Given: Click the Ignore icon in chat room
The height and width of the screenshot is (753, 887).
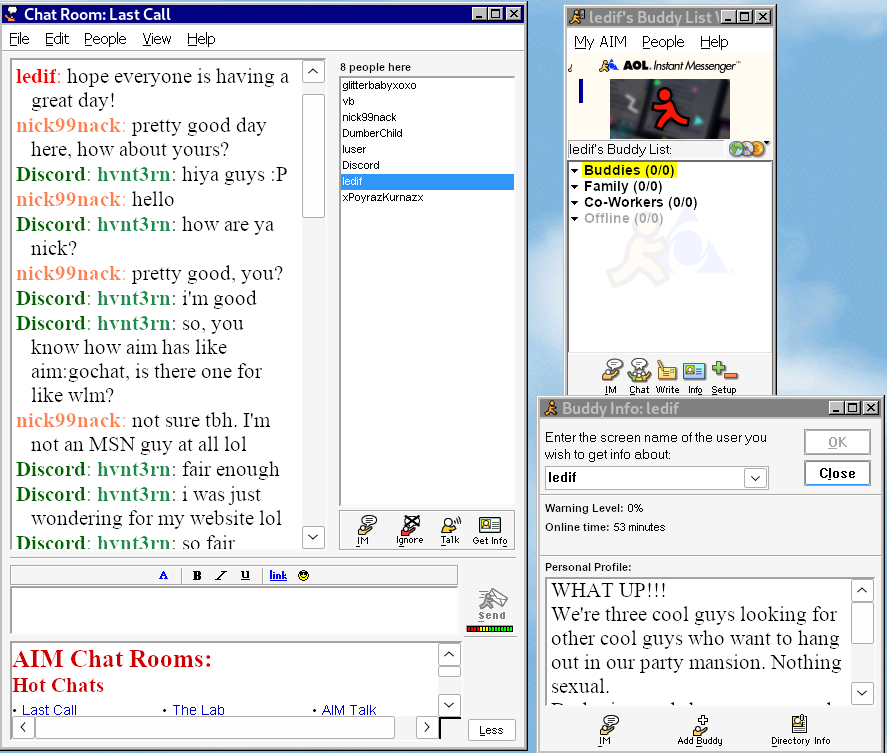Looking at the screenshot, I should pyautogui.click(x=410, y=530).
